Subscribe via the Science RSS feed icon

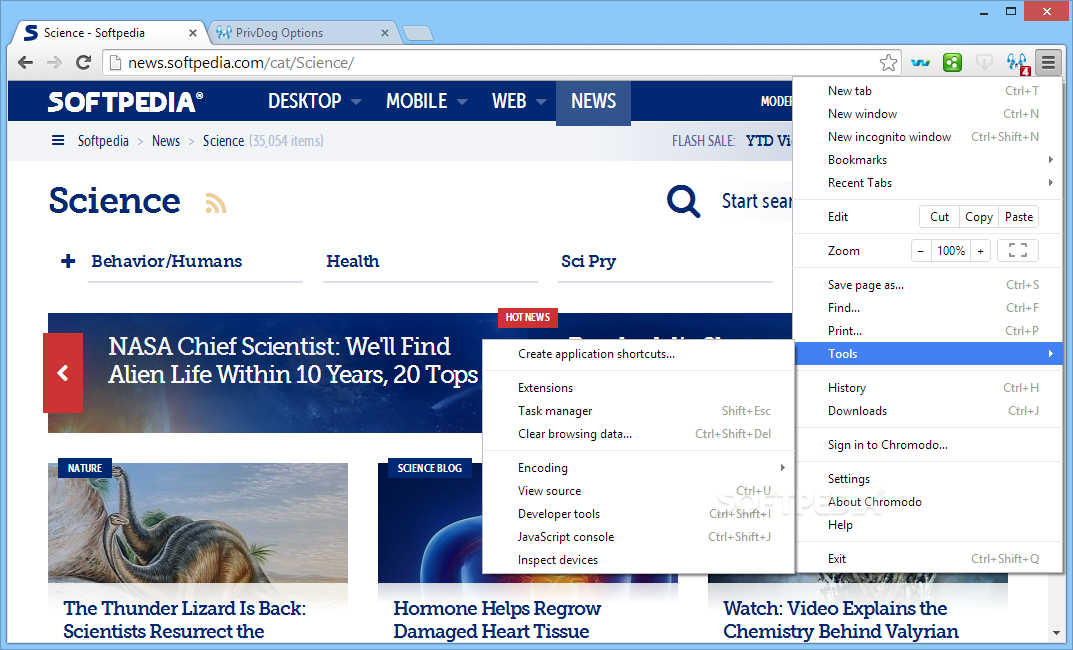(x=216, y=203)
